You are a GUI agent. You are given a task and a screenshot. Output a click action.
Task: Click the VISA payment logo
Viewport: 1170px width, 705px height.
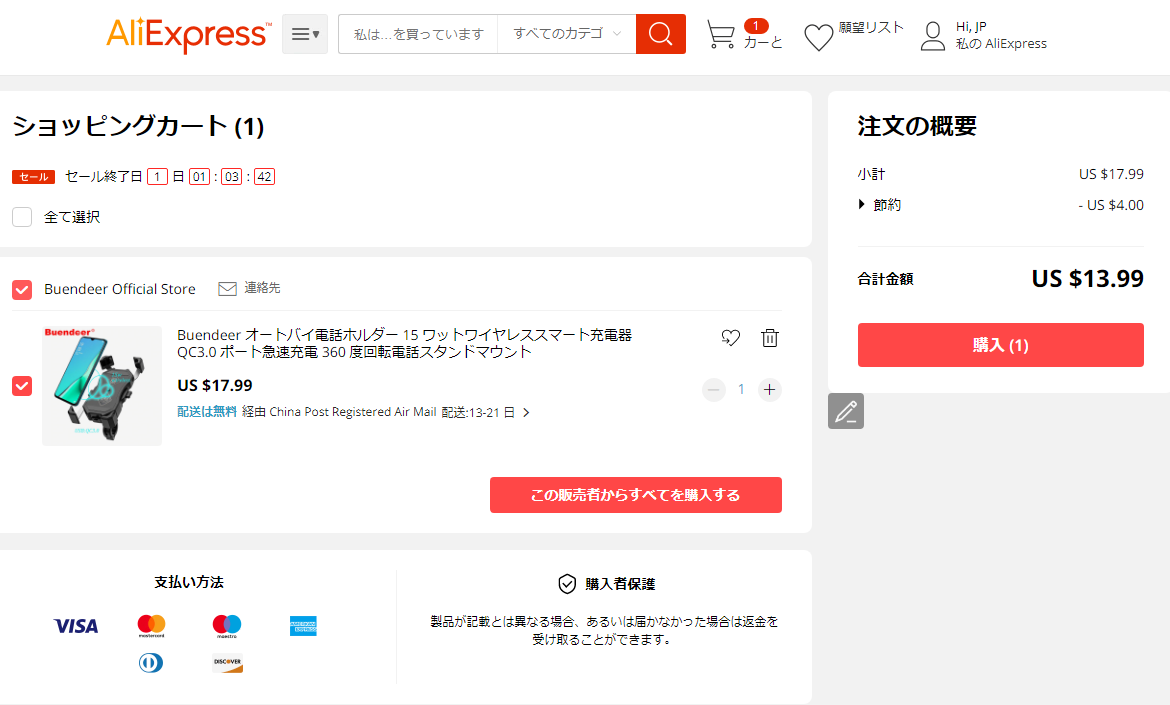point(76,626)
